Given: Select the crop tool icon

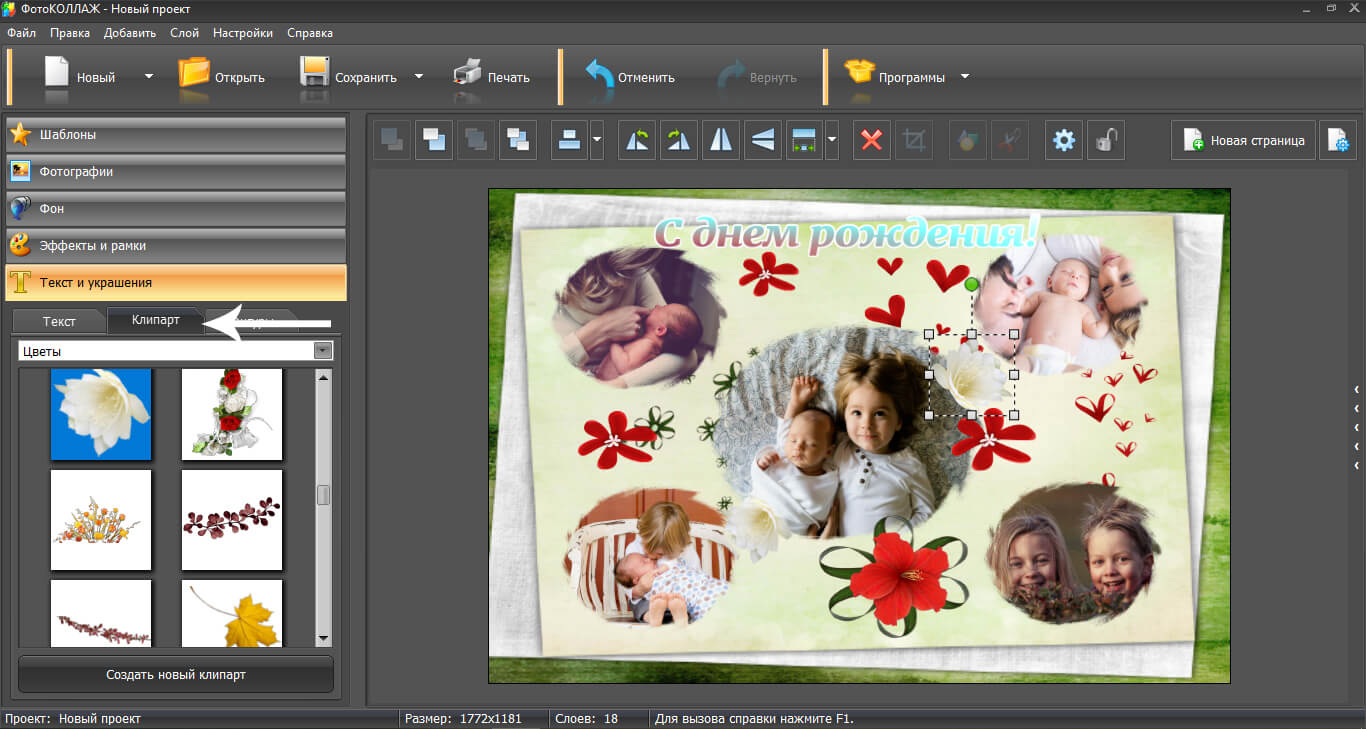Looking at the screenshot, I should [x=914, y=140].
